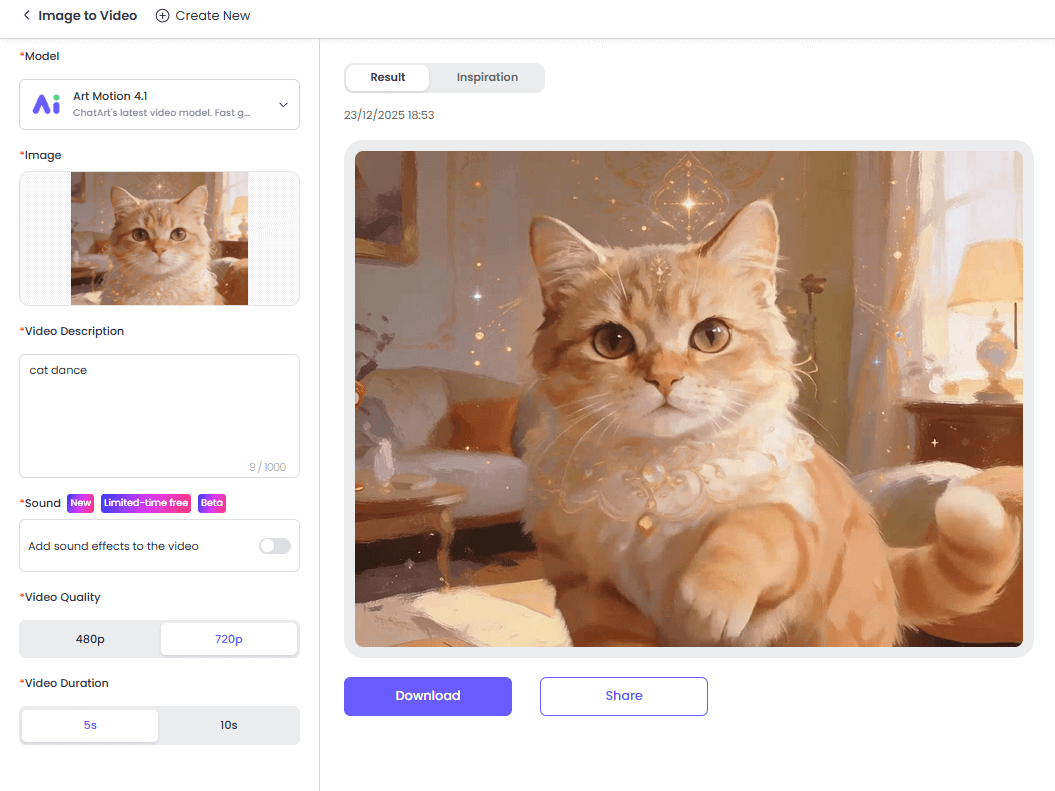
Task: Switch to the Result tab
Action: coord(388,78)
